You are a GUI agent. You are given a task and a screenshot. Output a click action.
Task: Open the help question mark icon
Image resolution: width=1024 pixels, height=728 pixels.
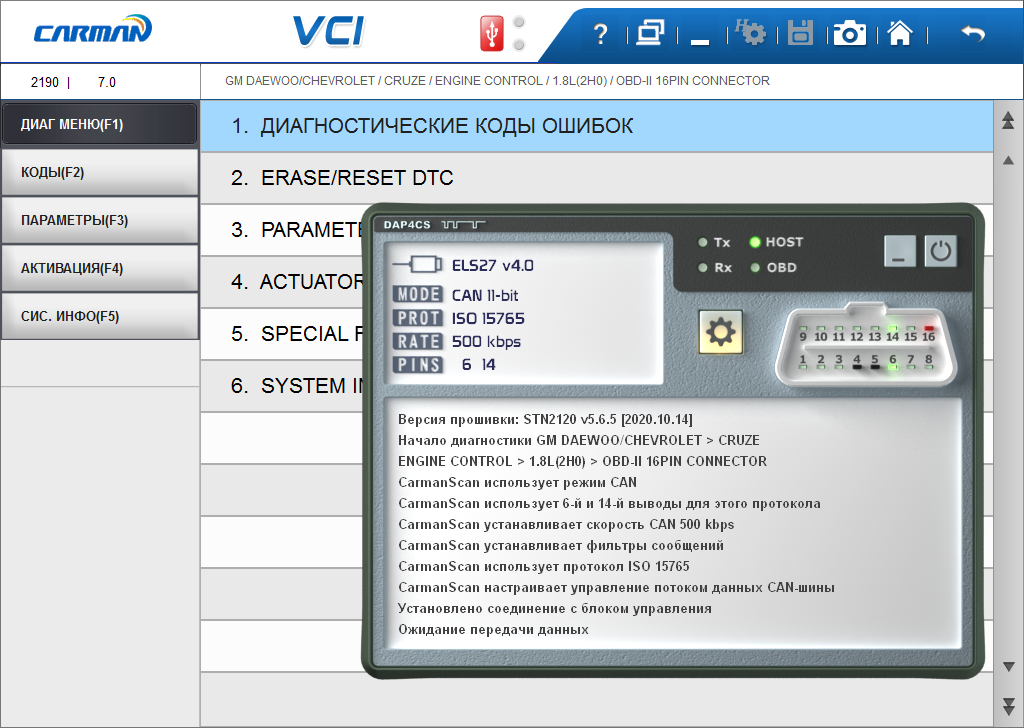[x=600, y=33]
